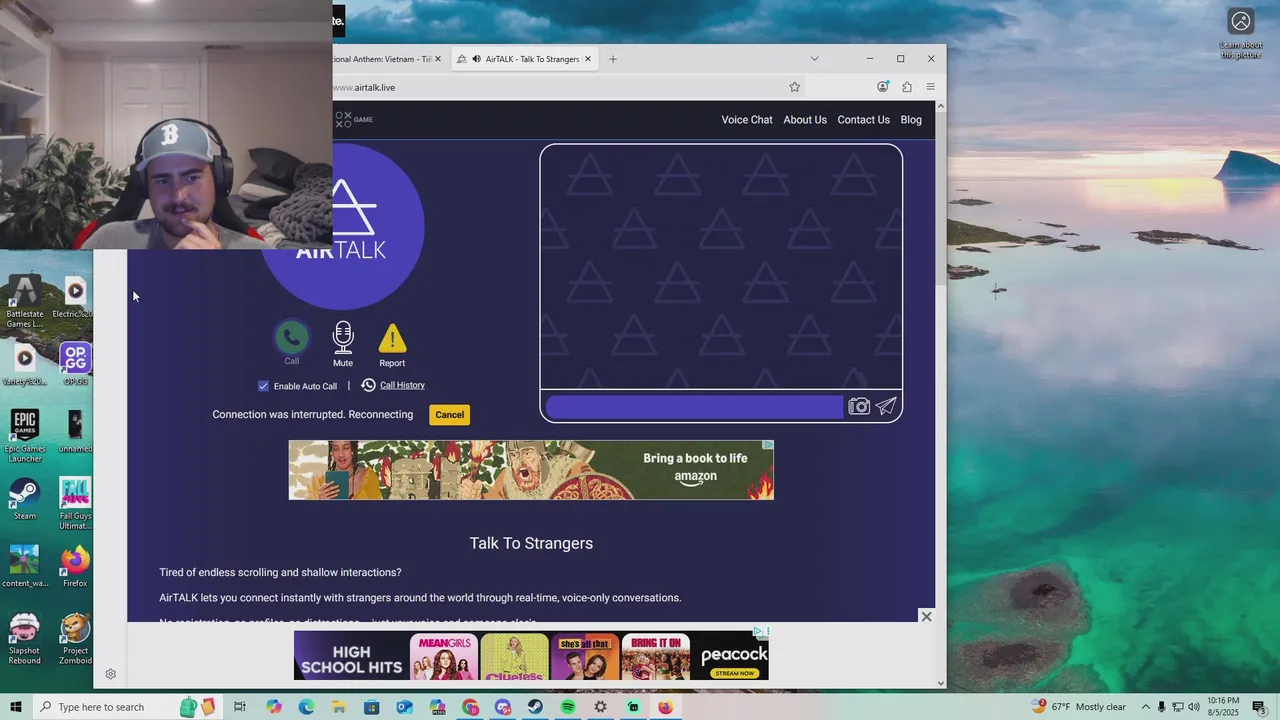Open Discord from the taskbar
Viewport: 1280px width, 720px height.
(x=503, y=707)
